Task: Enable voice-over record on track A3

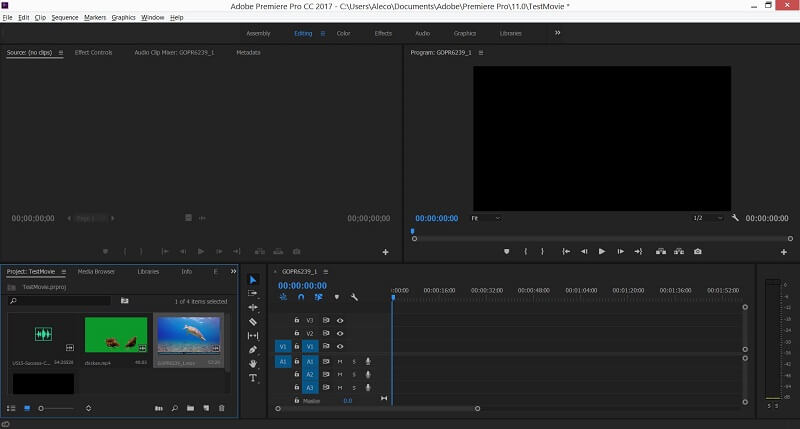Action: click(368, 387)
